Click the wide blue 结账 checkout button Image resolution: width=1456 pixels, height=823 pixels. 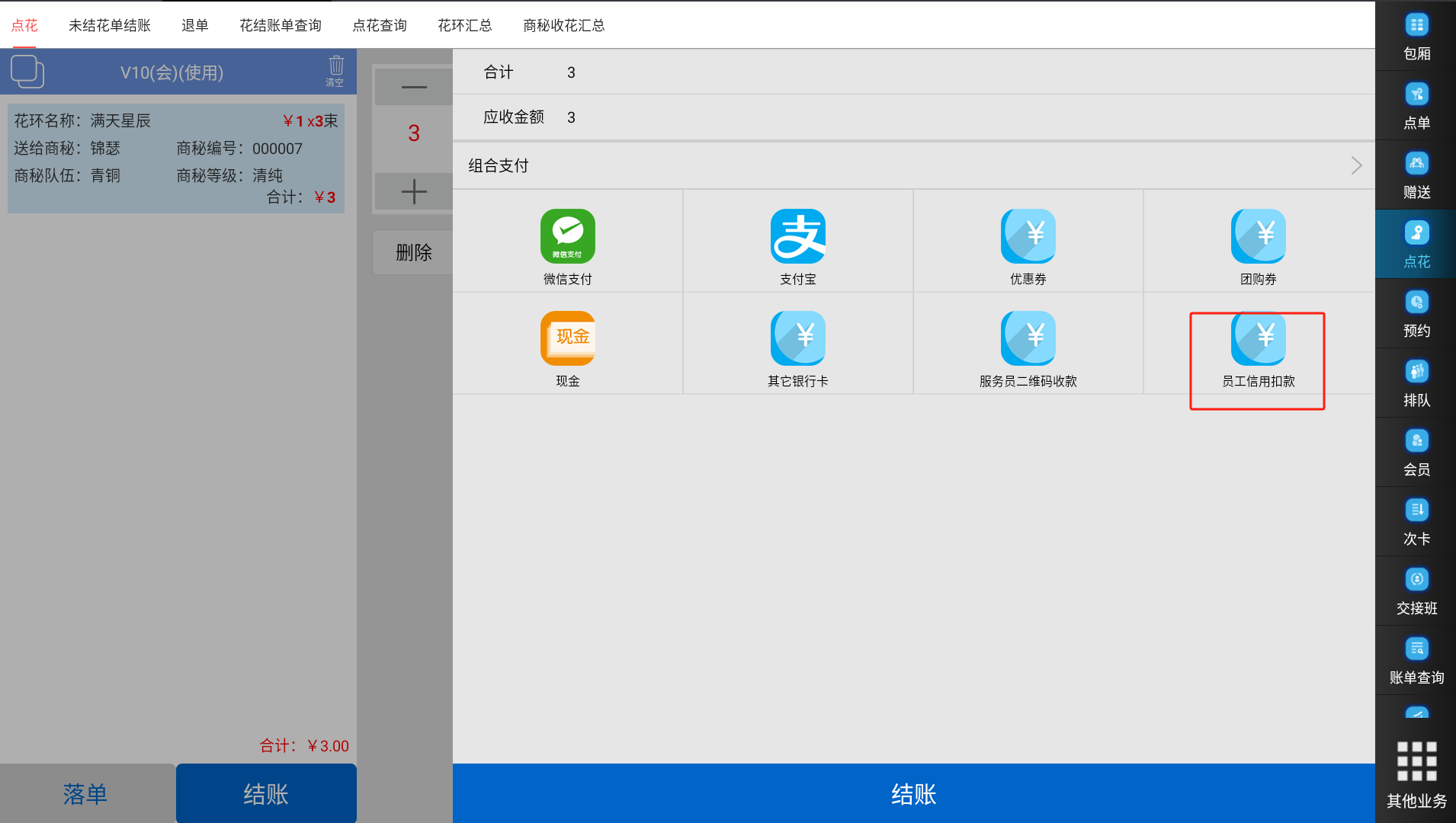coord(914,793)
